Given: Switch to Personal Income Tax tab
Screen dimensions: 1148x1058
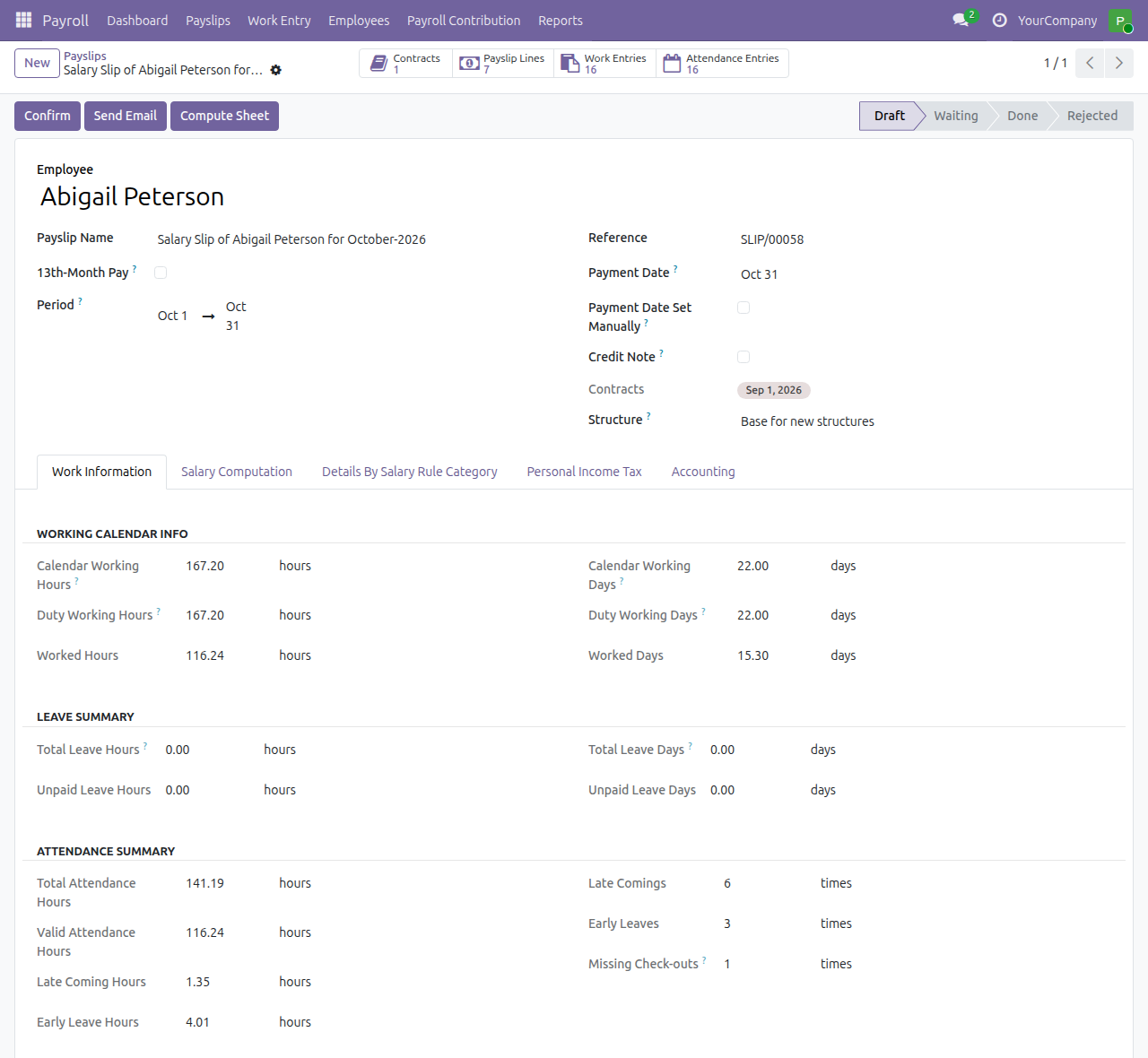Looking at the screenshot, I should [584, 472].
